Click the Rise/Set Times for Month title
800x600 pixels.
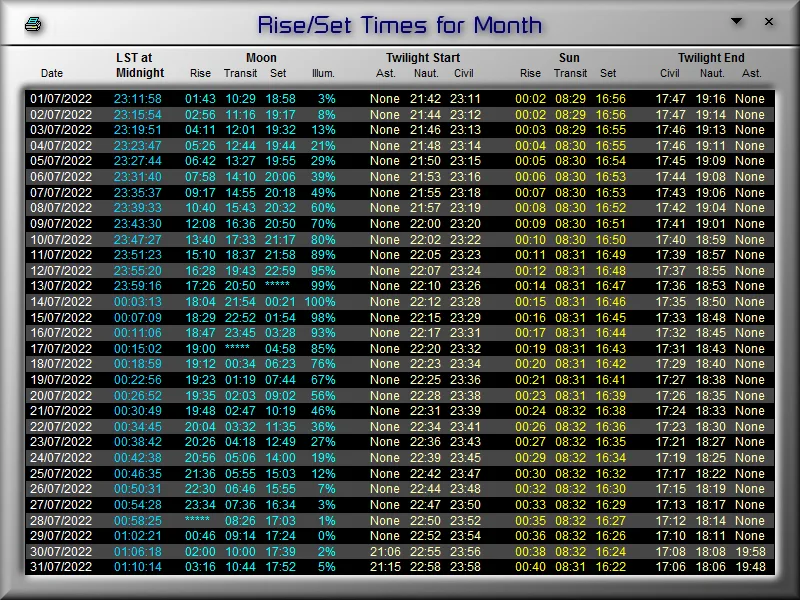click(399, 24)
